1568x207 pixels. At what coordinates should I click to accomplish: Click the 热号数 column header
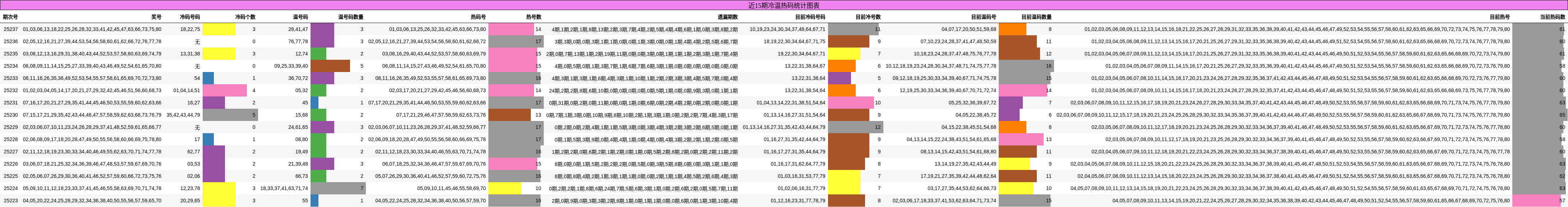pyautogui.click(x=534, y=17)
